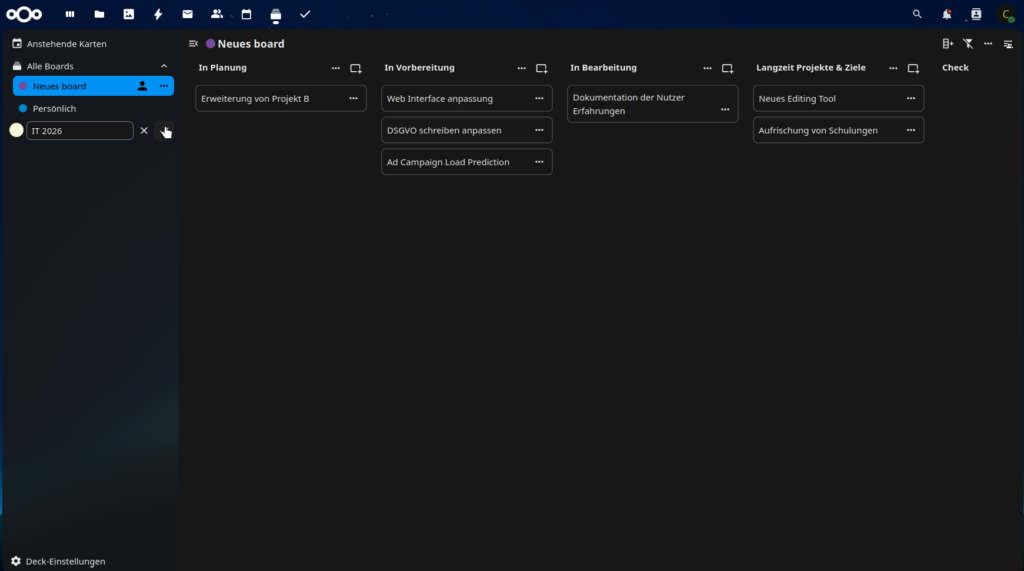Open the filter icon in board header
The width and height of the screenshot is (1024, 571).
(x=968, y=44)
